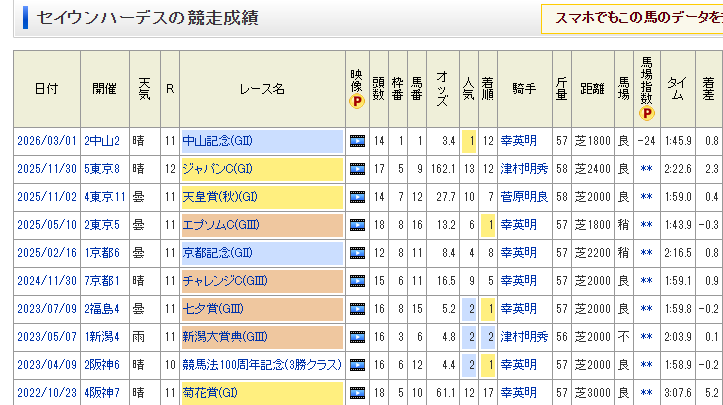Open video icon for 菊花賞(GI) row
The width and height of the screenshot is (723, 405).
pos(357,394)
